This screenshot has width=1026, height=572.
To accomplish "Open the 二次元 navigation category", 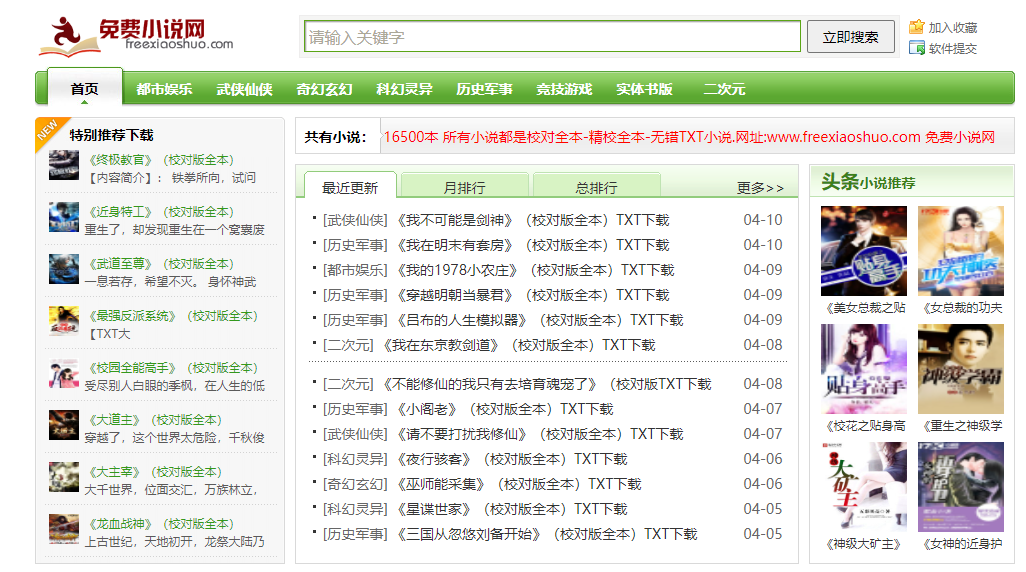I will pyautogui.click(x=724, y=89).
